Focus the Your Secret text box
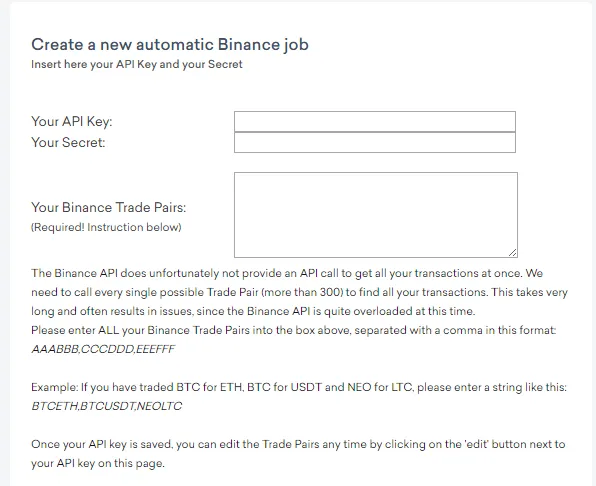Image resolution: width=596 pixels, height=486 pixels. coord(375,142)
